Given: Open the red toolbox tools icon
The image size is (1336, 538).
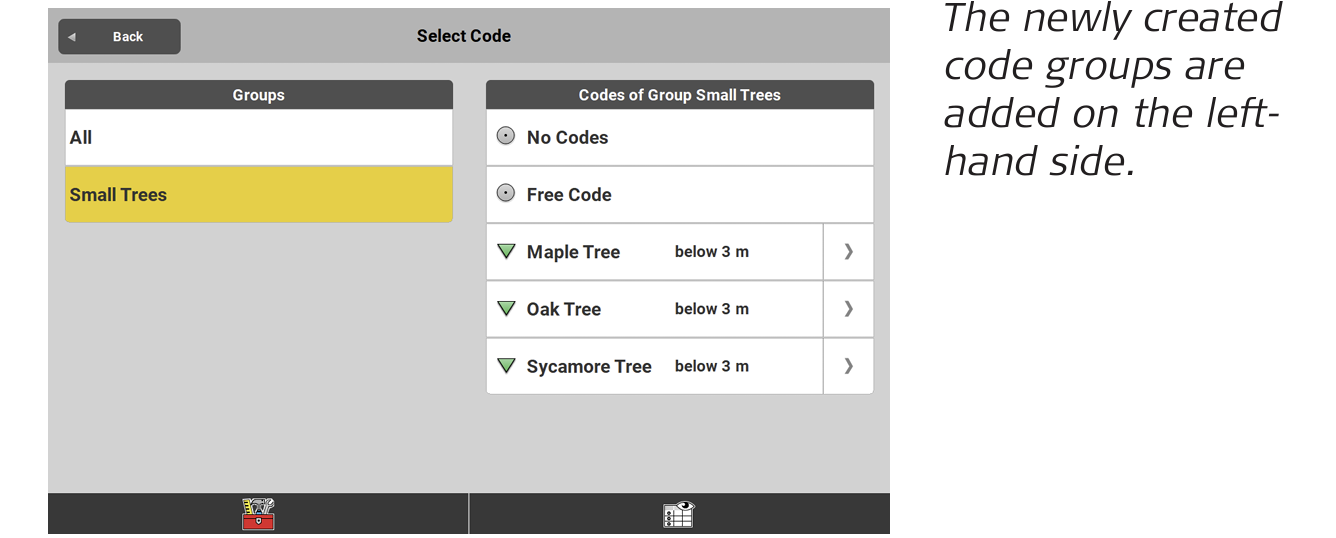Looking at the screenshot, I should [x=258, y=514].
